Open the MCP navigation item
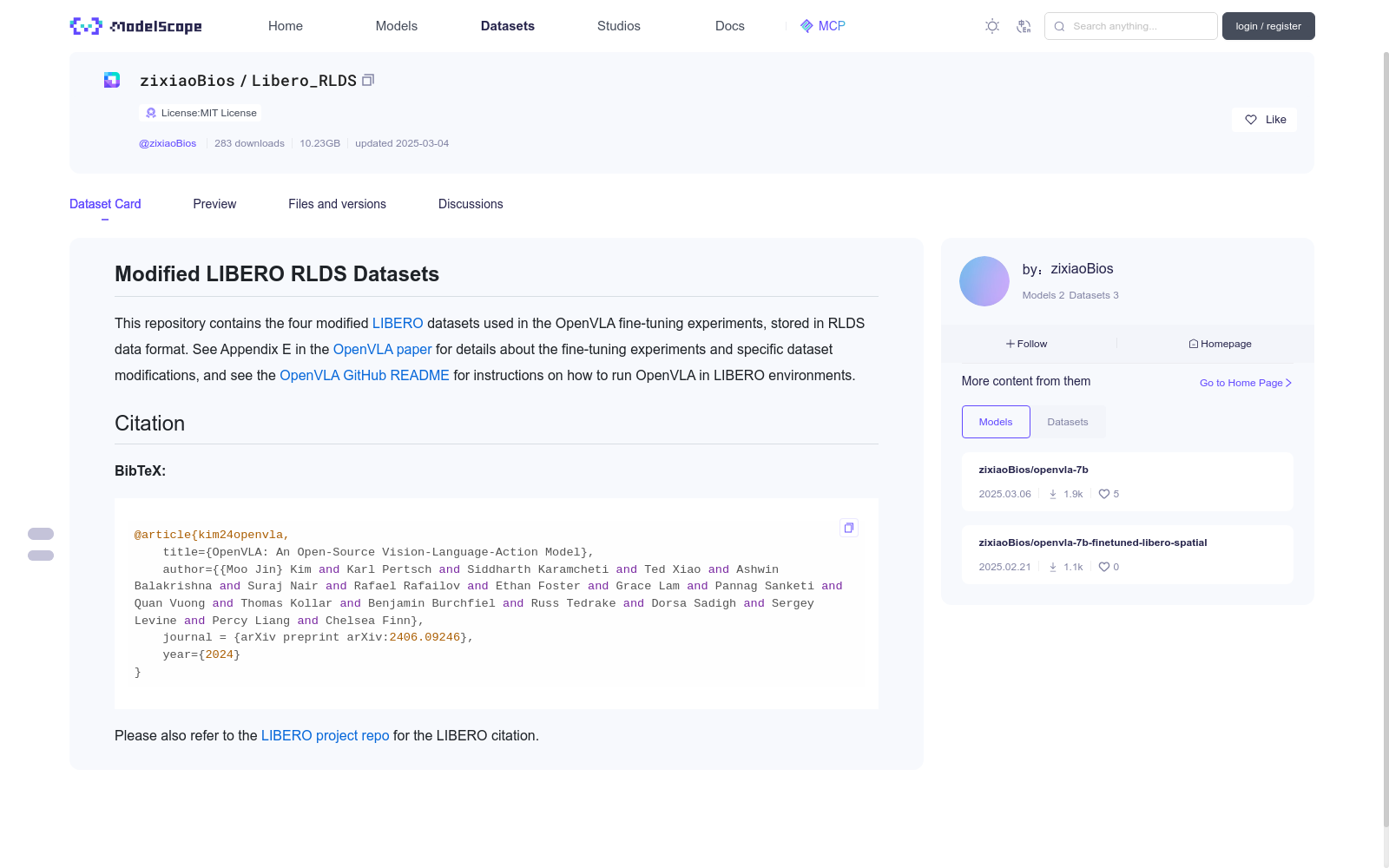 coord(823,26)
